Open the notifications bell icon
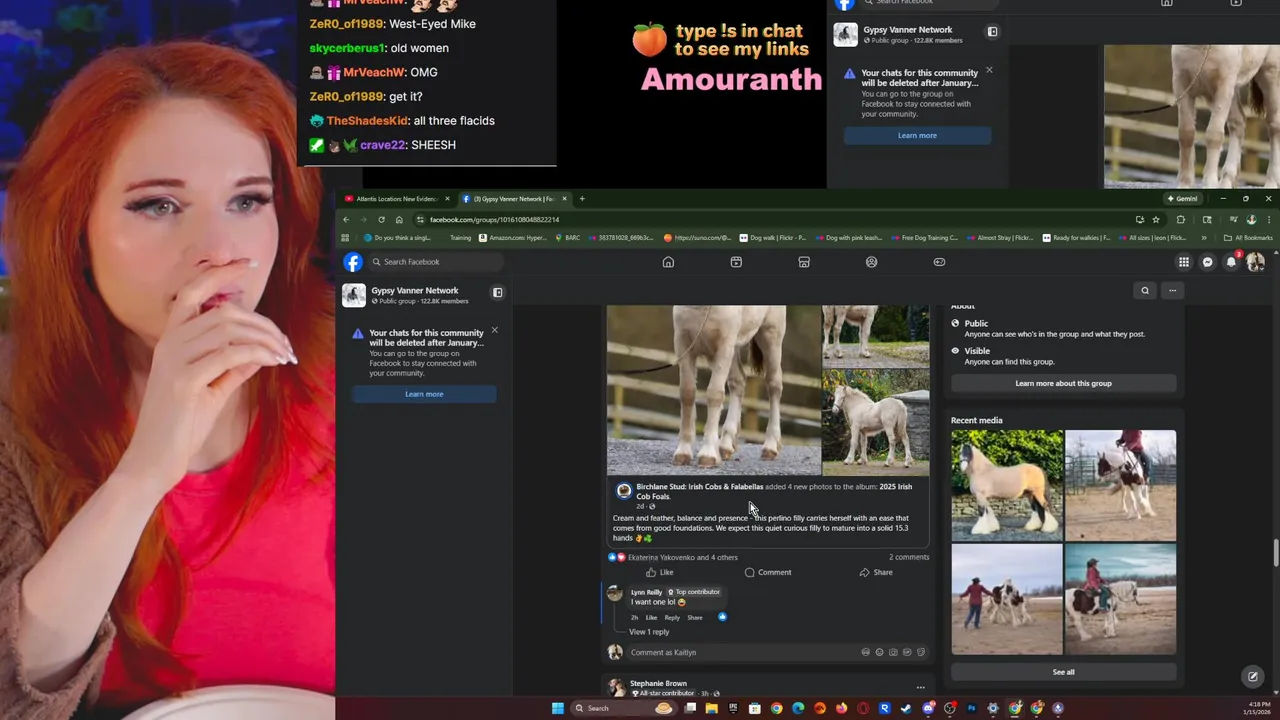The image size is (1280, 720). point(1232,262)
